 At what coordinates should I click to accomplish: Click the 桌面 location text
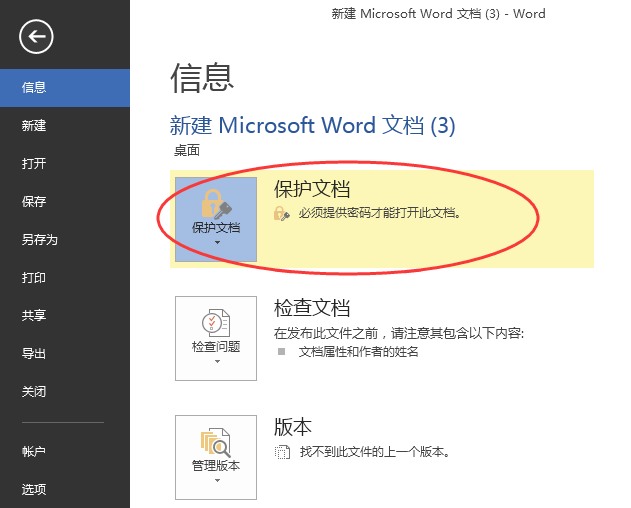187,151
